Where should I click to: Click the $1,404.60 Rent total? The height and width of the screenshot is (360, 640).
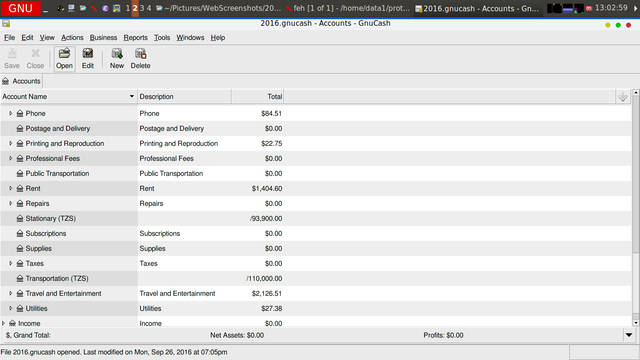coord(267,189)
